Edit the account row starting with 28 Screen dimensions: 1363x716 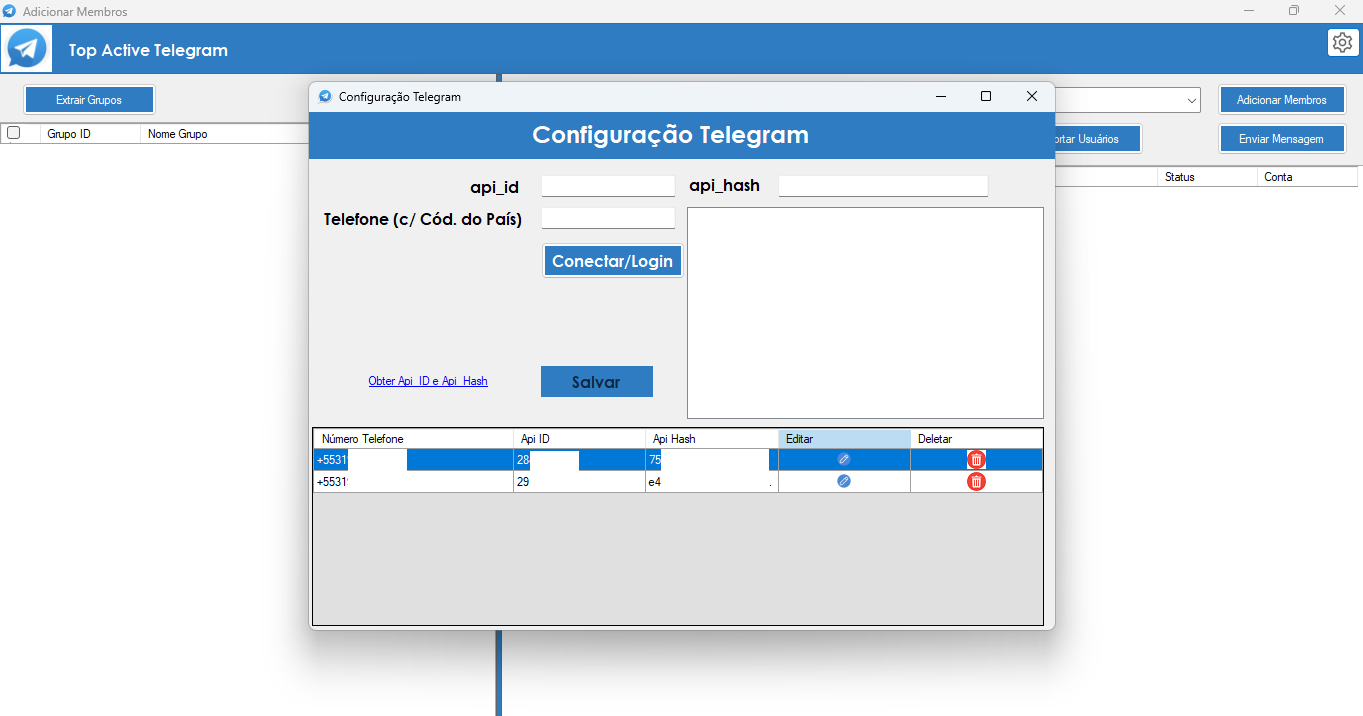pyautogui.click(x=844, y=459)
